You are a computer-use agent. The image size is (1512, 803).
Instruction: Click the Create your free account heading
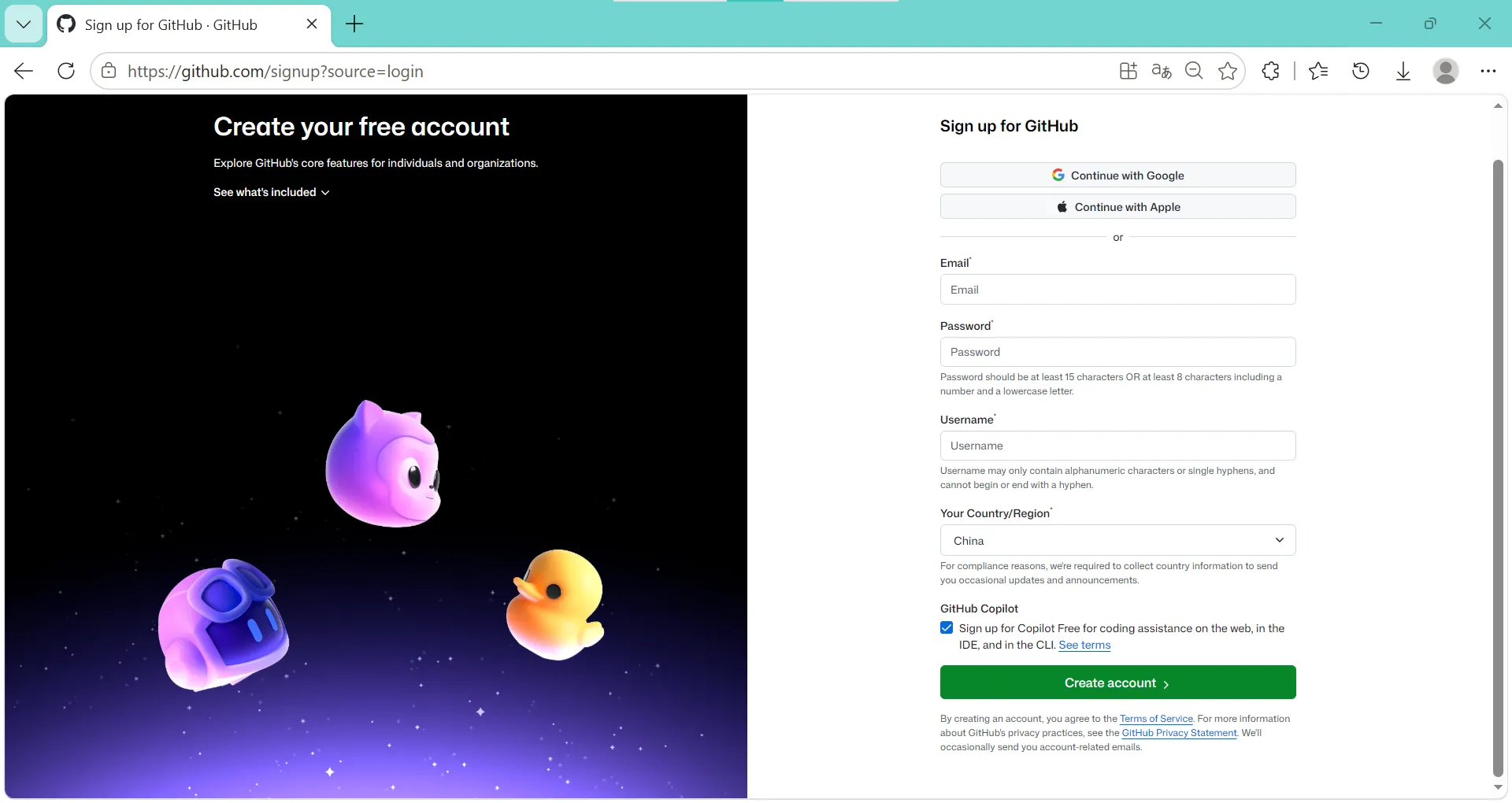click(x=361, y=127)
